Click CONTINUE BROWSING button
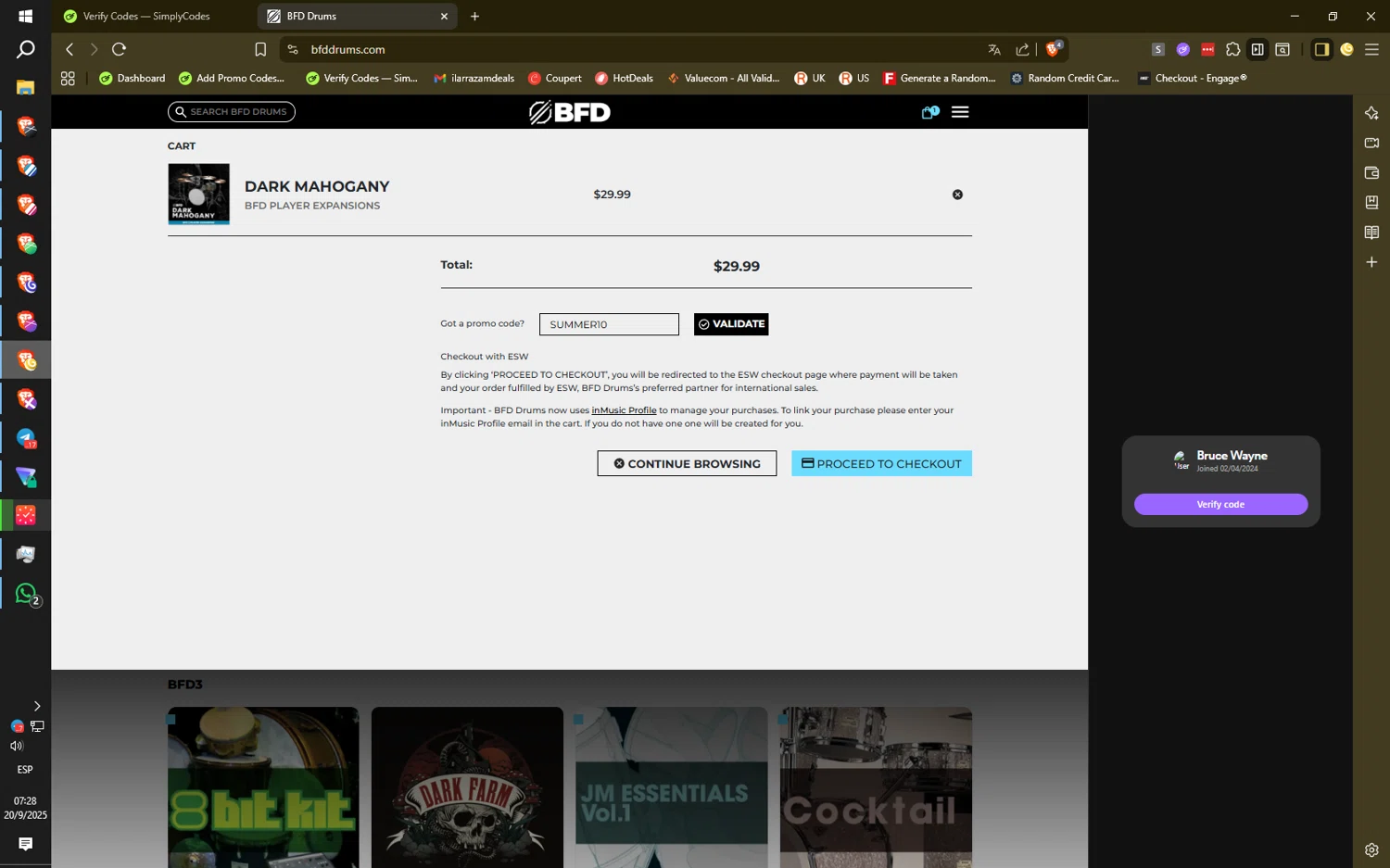This screenshot has width=1390, height=868. [x=687, y=463]
